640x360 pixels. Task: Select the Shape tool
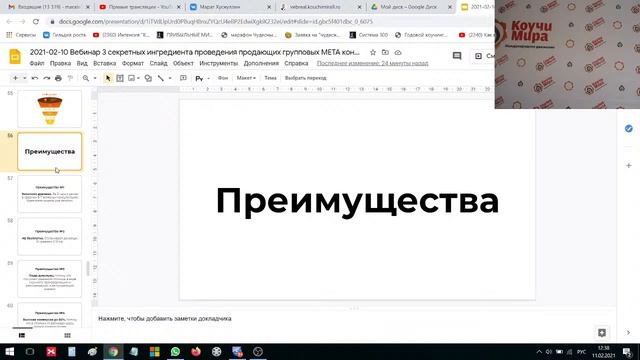148,78
